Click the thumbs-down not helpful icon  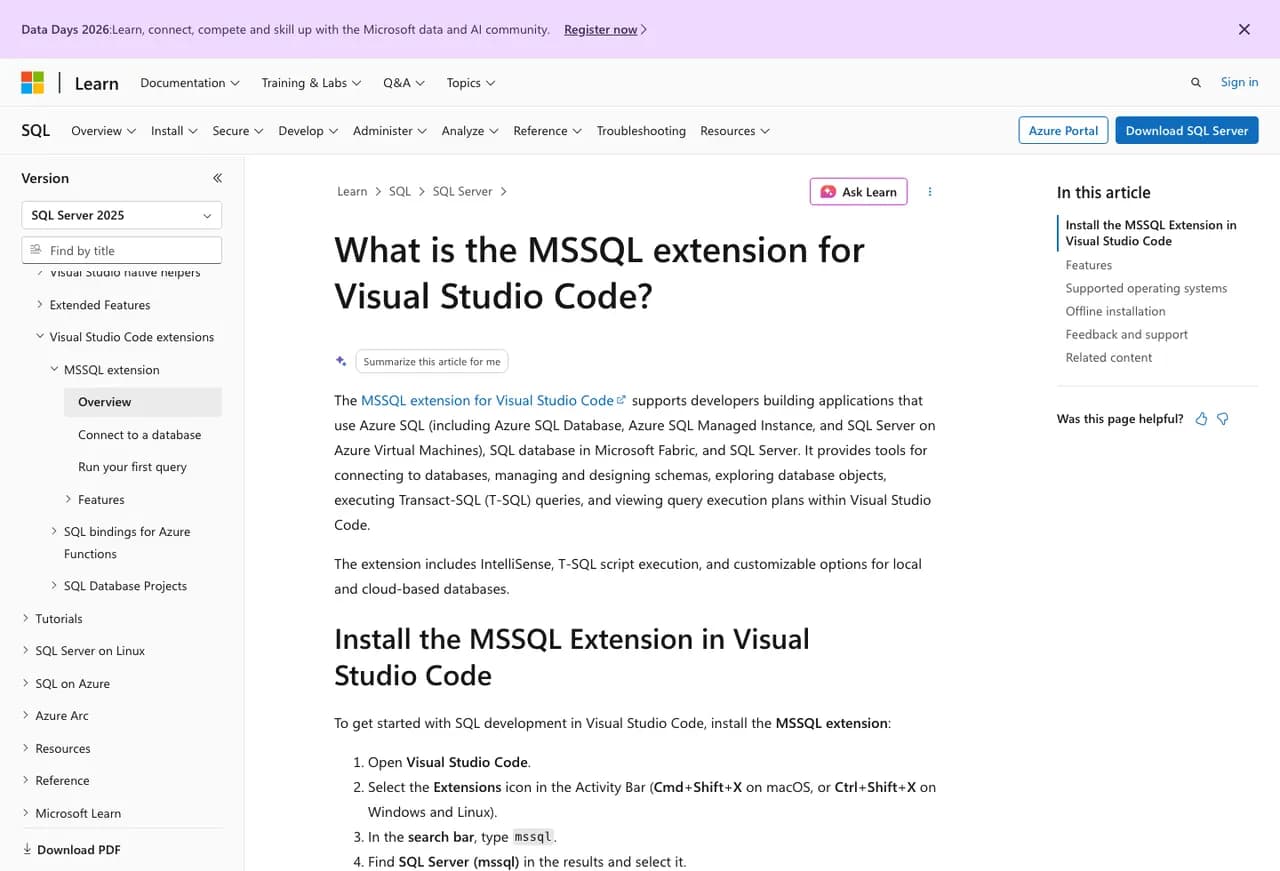[x=1222, y=419]
